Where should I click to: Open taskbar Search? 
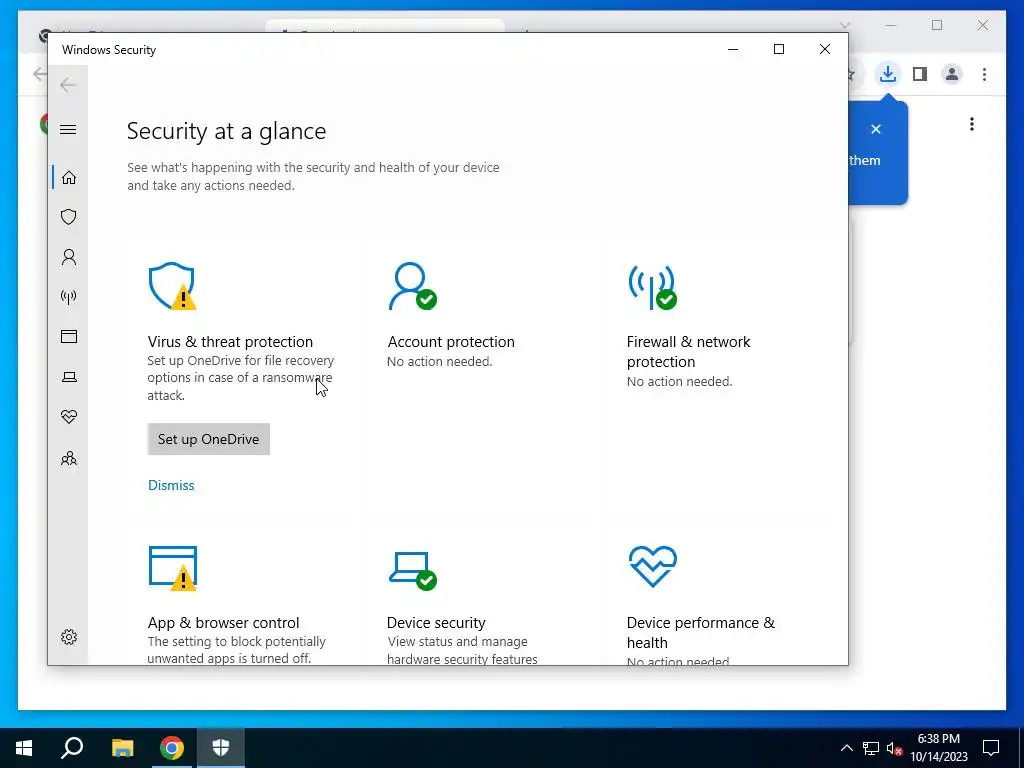[x=72, y=748]
